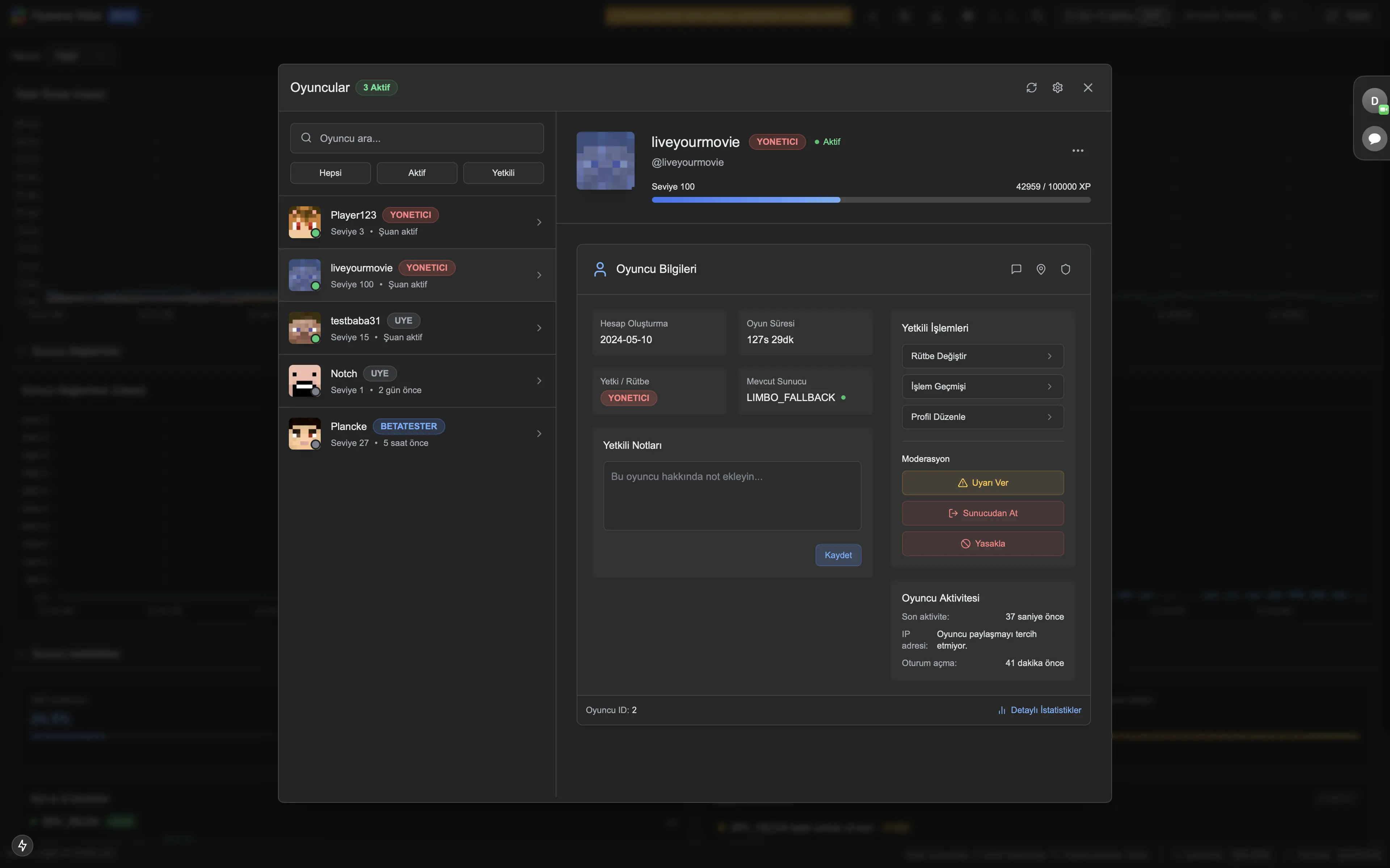Click the XP progress bar
The height and width of the screenshot is (868, 1390).
click(871, 200)
